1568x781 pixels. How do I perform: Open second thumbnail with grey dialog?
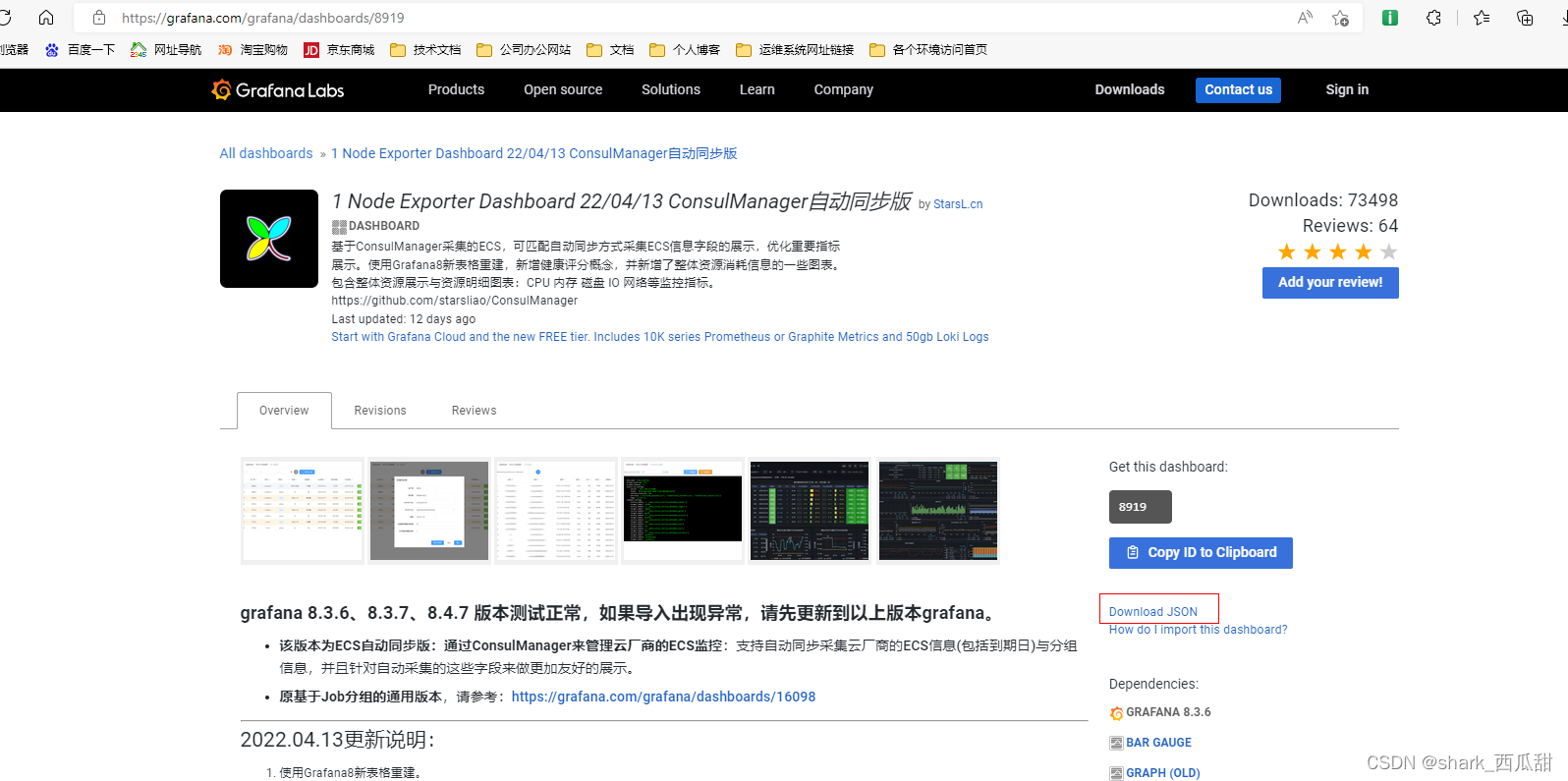[429, 511]
